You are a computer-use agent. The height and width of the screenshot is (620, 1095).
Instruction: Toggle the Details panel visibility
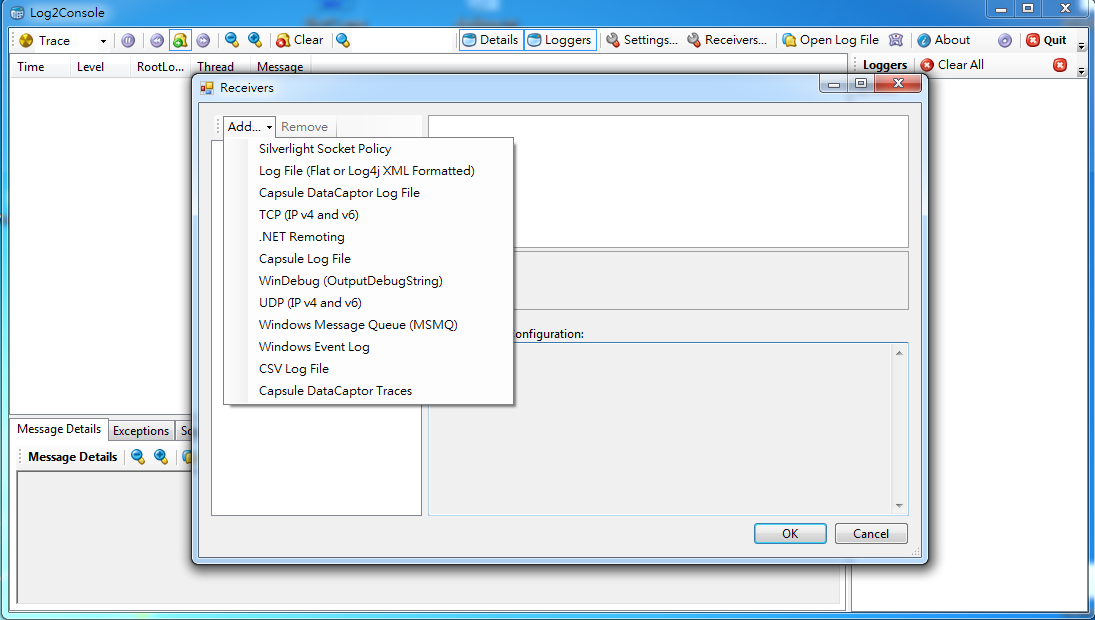click(x=490, y=40)
